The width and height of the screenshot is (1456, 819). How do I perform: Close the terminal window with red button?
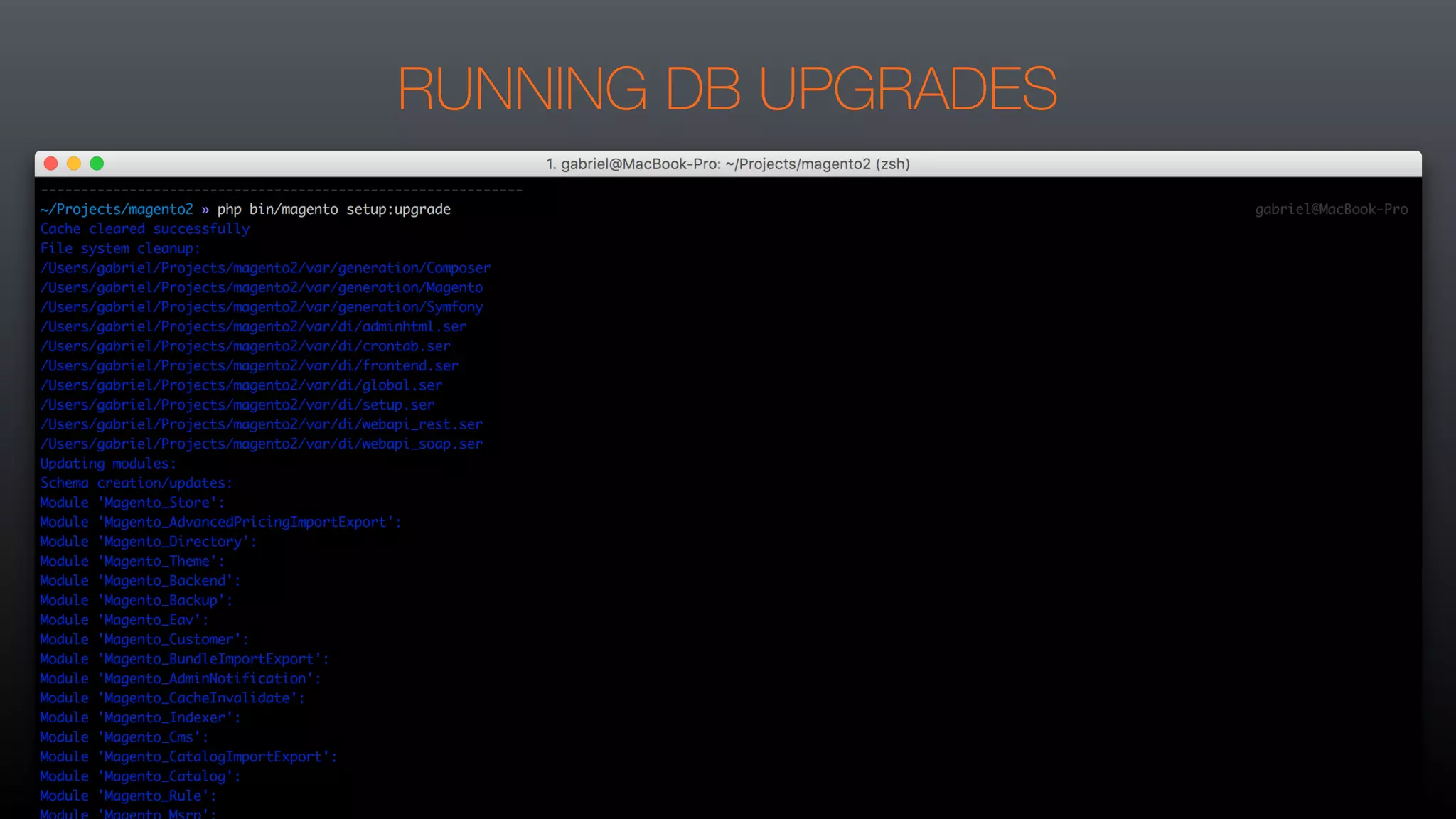[50, 164]
